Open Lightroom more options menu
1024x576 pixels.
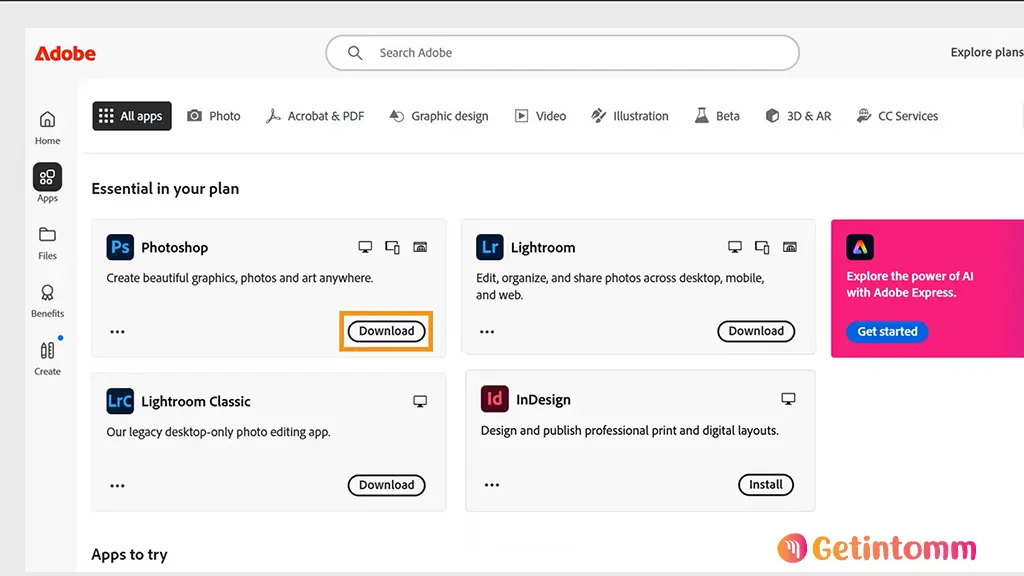[x=487, y=332]
